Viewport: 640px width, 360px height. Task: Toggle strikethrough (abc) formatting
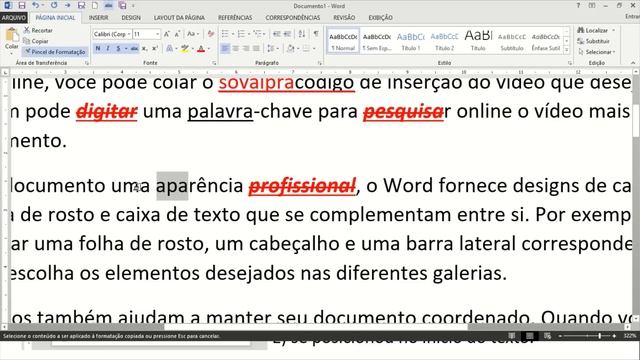point(134,49)
